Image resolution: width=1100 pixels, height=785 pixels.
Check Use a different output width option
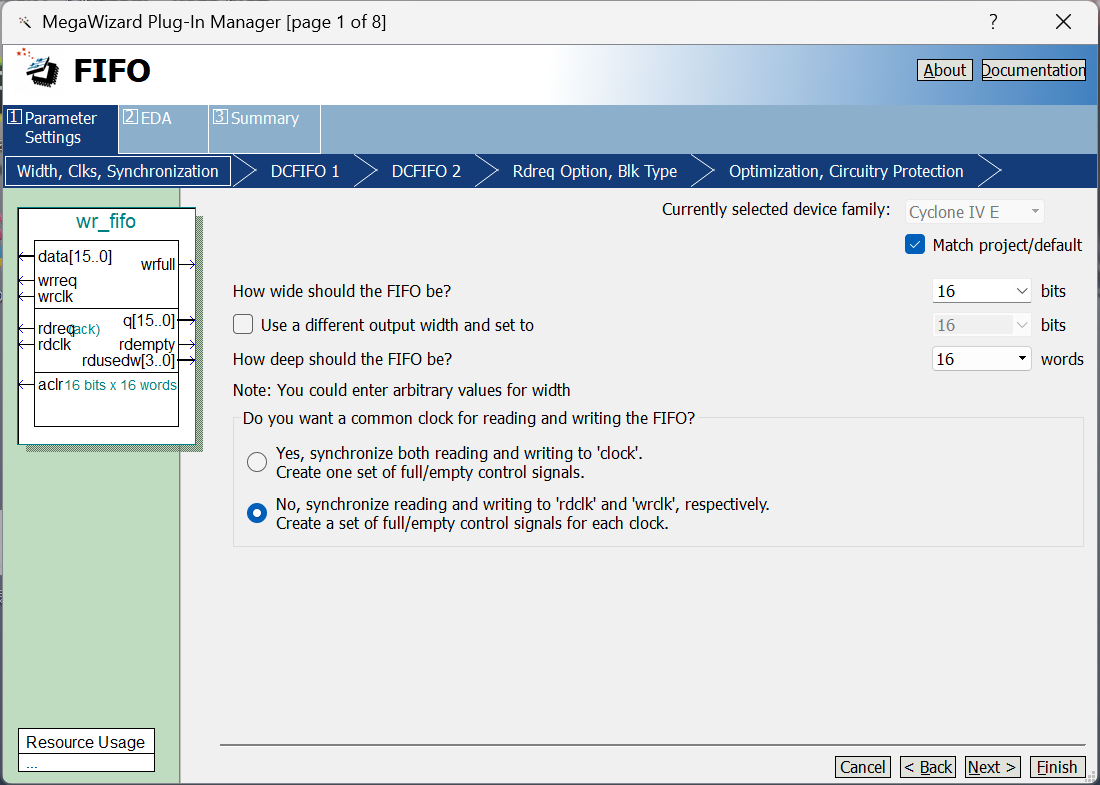point(243,324)
